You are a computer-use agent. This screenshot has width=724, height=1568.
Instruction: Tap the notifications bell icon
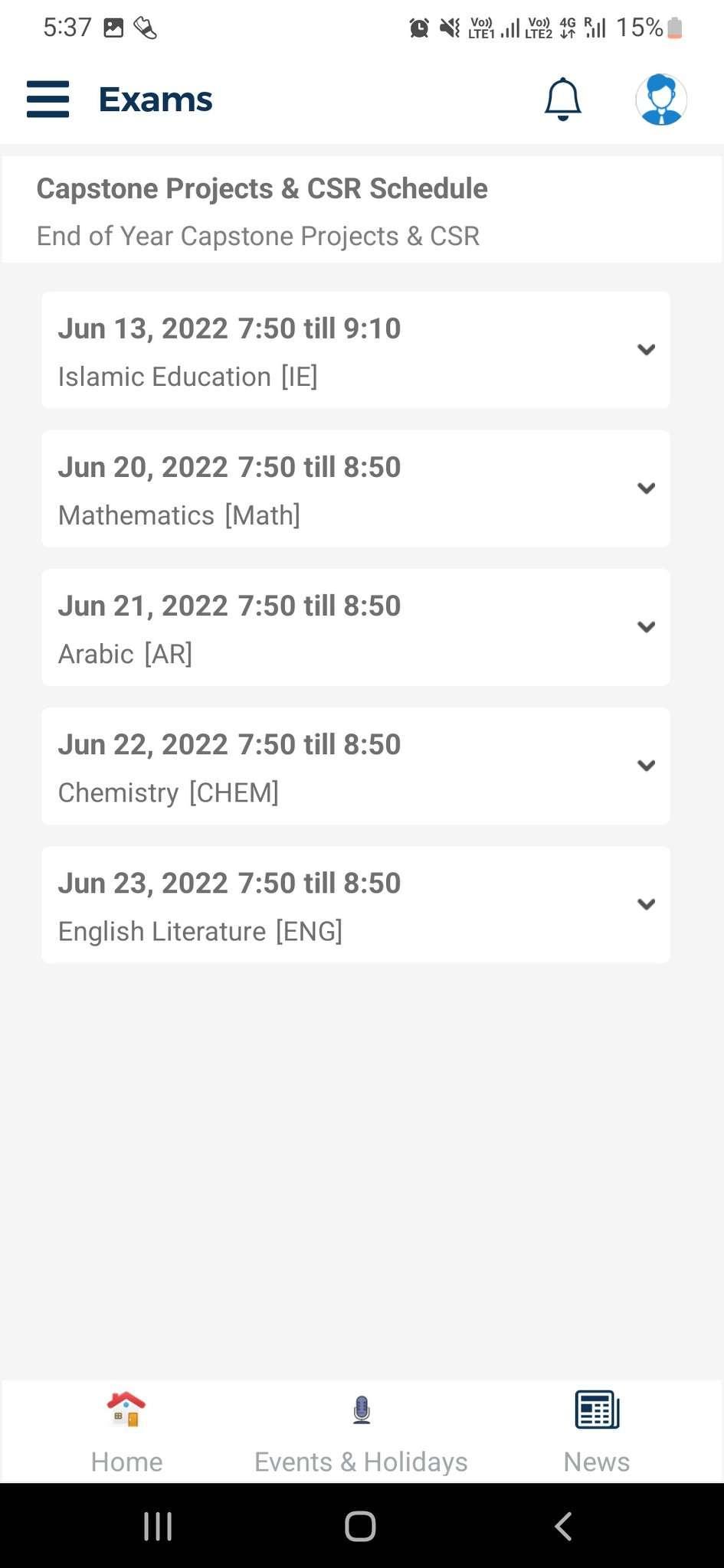point(563,100)
